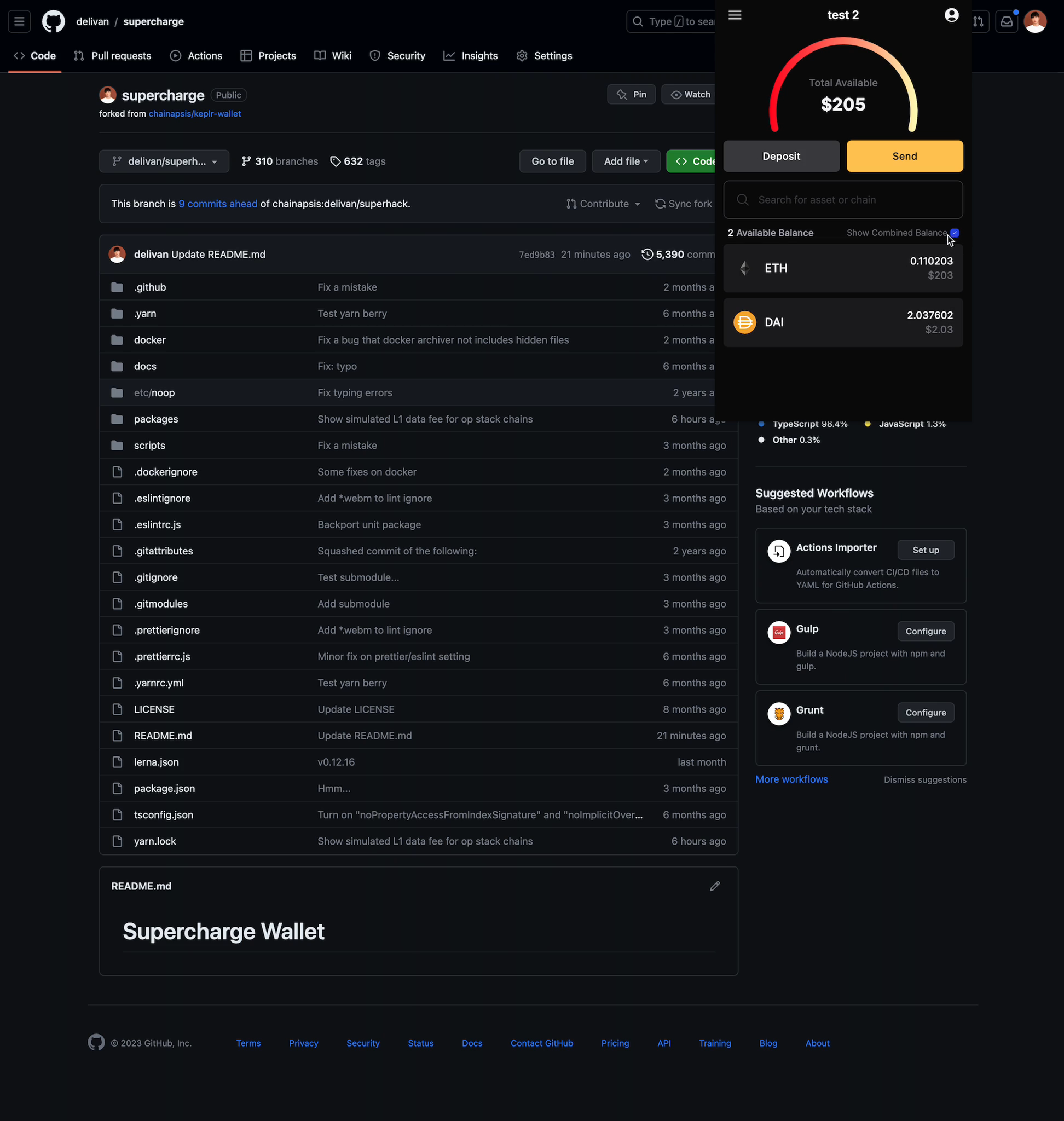Configure the Grunt workflow
The height and width of the screenshot is (1121, 1064).
(926, 713)
